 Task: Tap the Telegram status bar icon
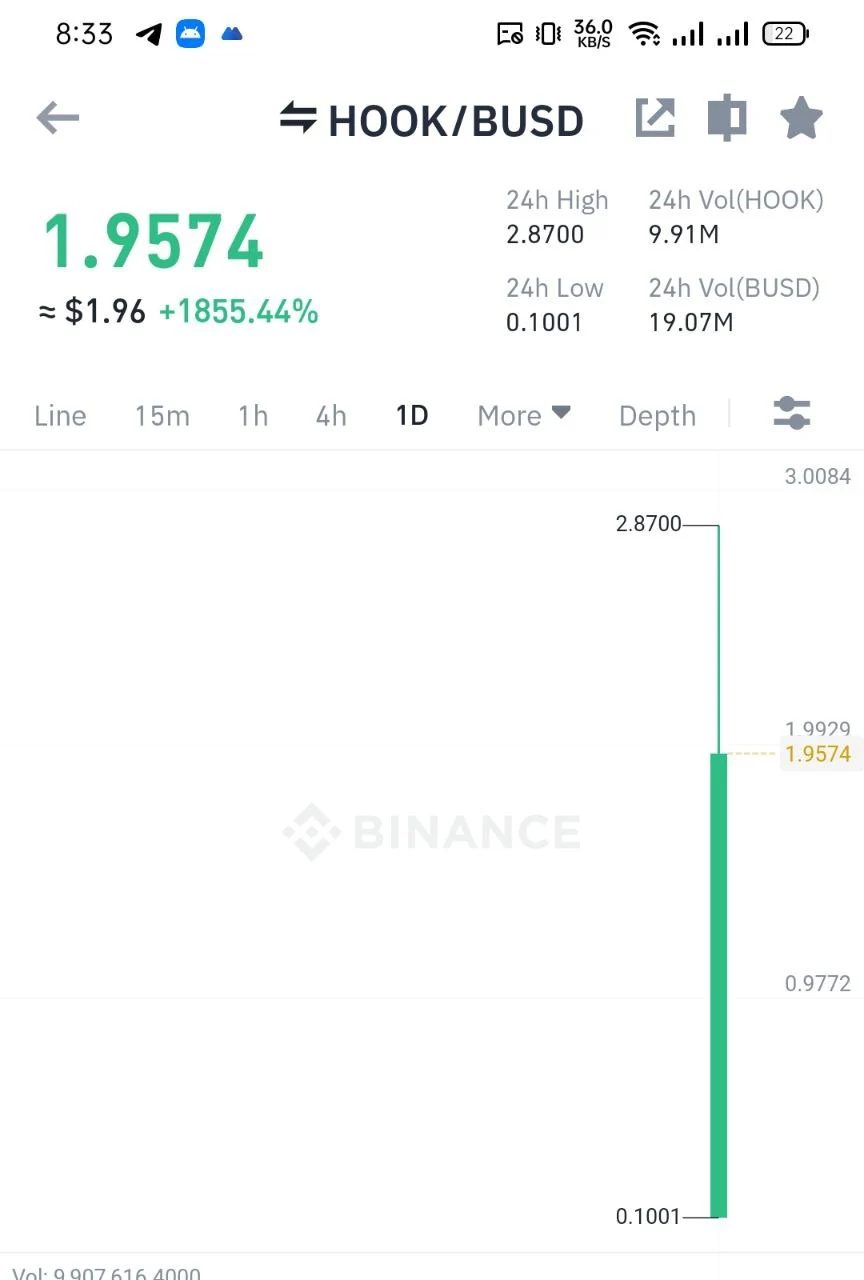pyautogui.click(x=149, y=34)
